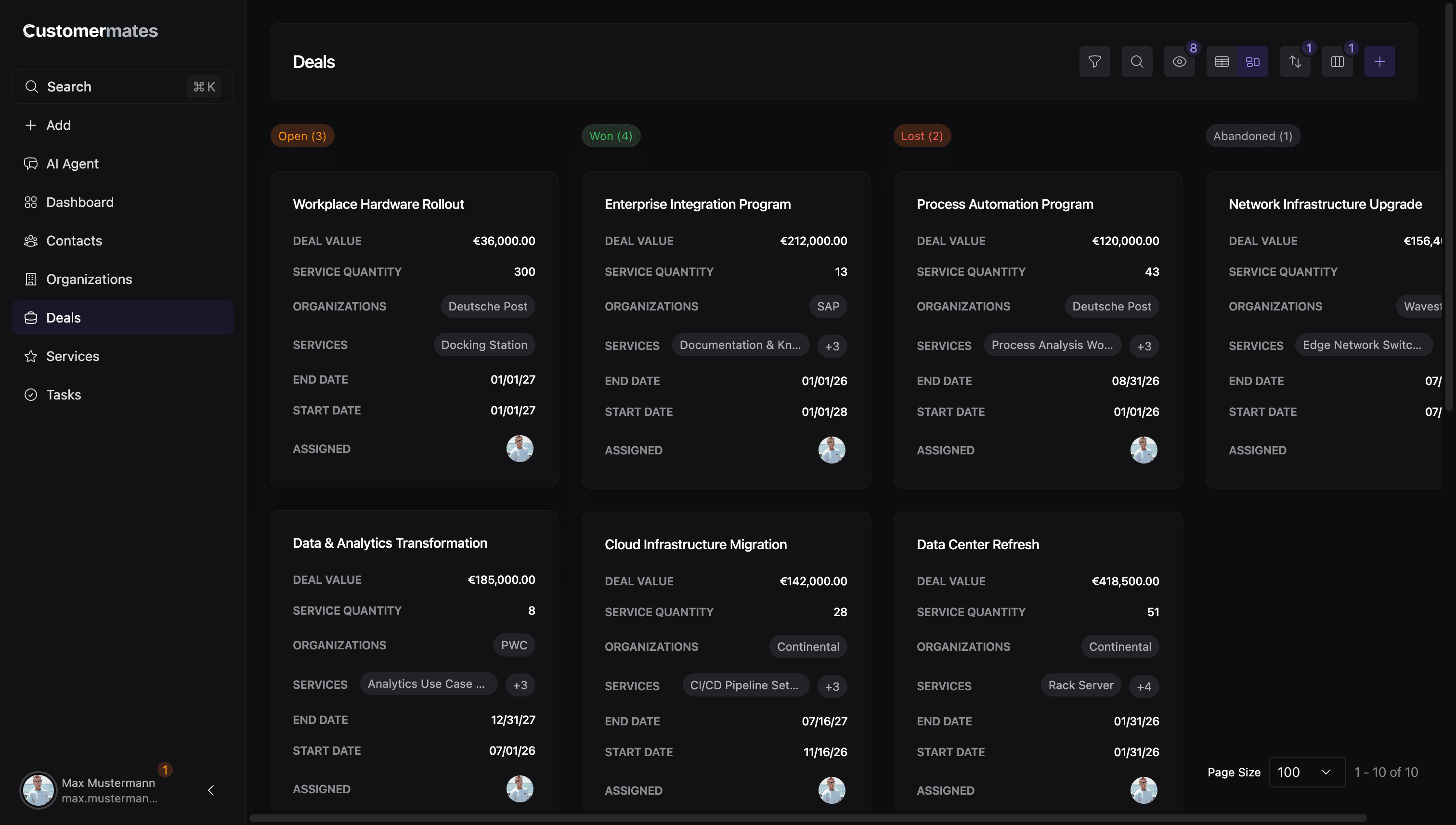Click the Tasks checkmark icon

pyautogui.click(x=31, y=395)
